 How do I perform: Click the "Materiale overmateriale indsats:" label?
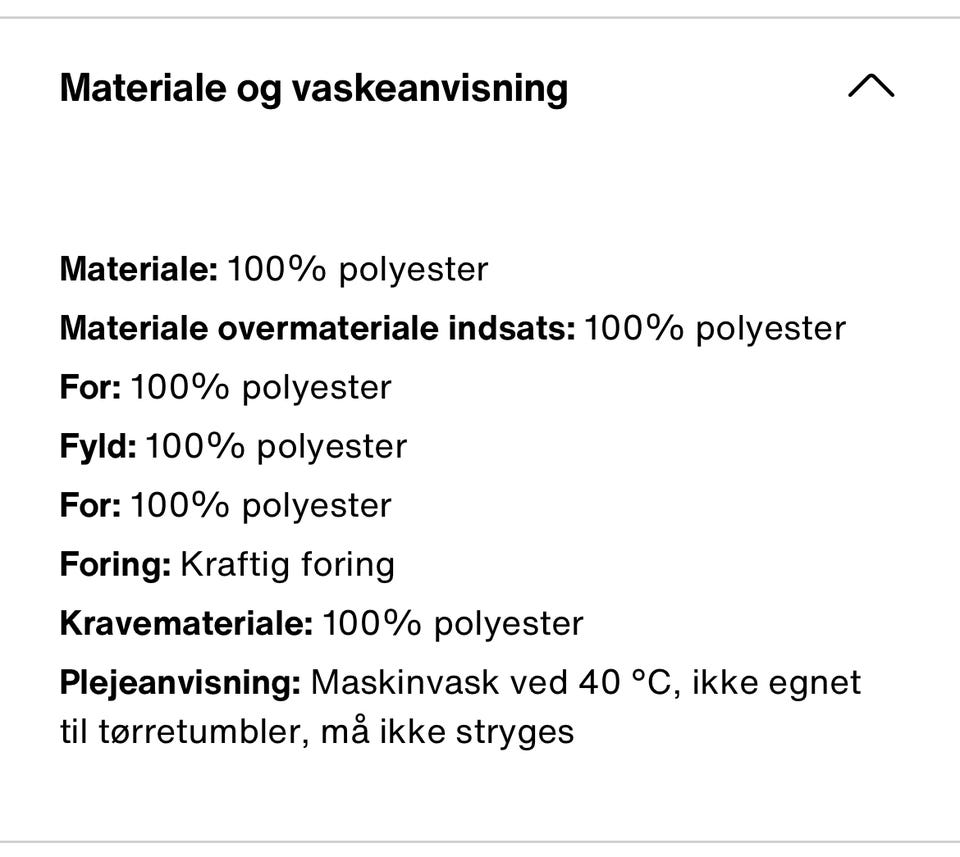click(317, 328)
